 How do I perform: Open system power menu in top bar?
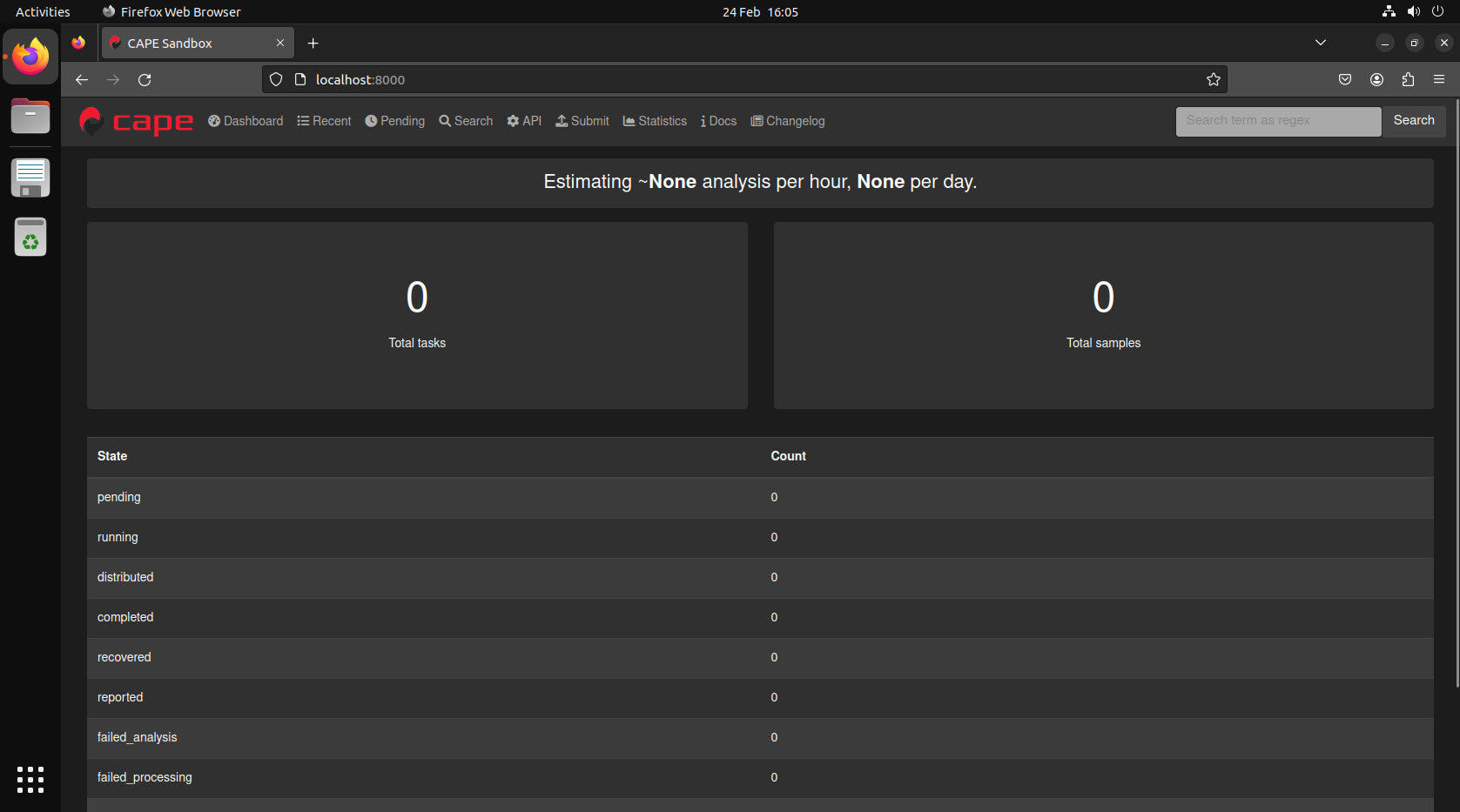(1437, 11)
